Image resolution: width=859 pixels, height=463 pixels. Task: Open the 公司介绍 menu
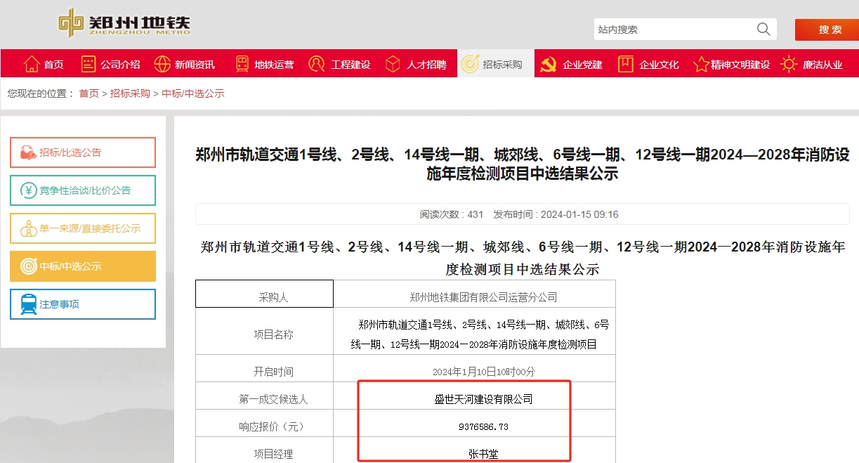[110, 64]
